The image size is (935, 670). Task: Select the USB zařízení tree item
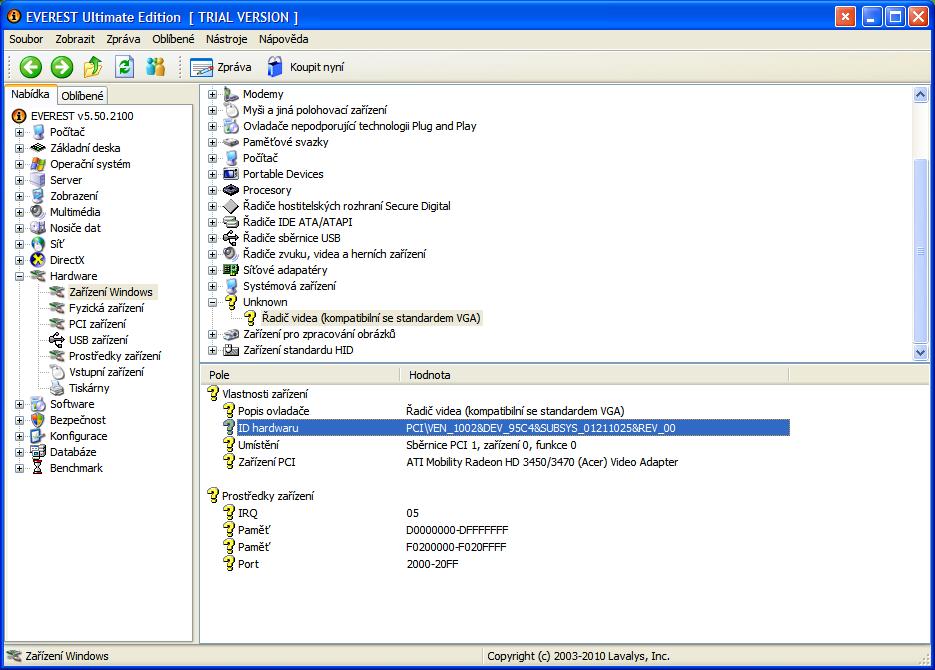[98, 340]
